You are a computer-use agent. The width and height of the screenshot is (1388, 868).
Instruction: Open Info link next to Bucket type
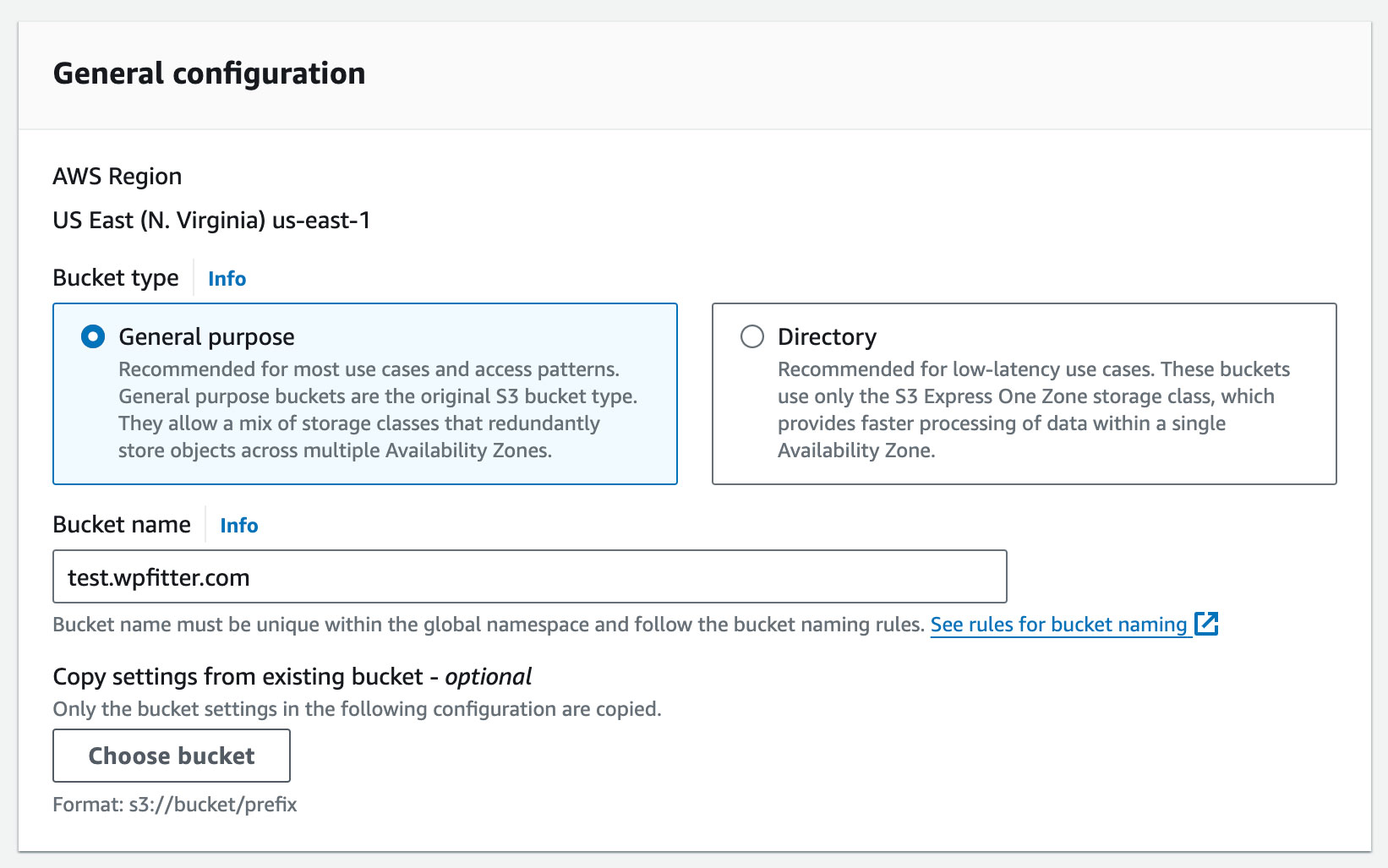[x=227, y=278]
